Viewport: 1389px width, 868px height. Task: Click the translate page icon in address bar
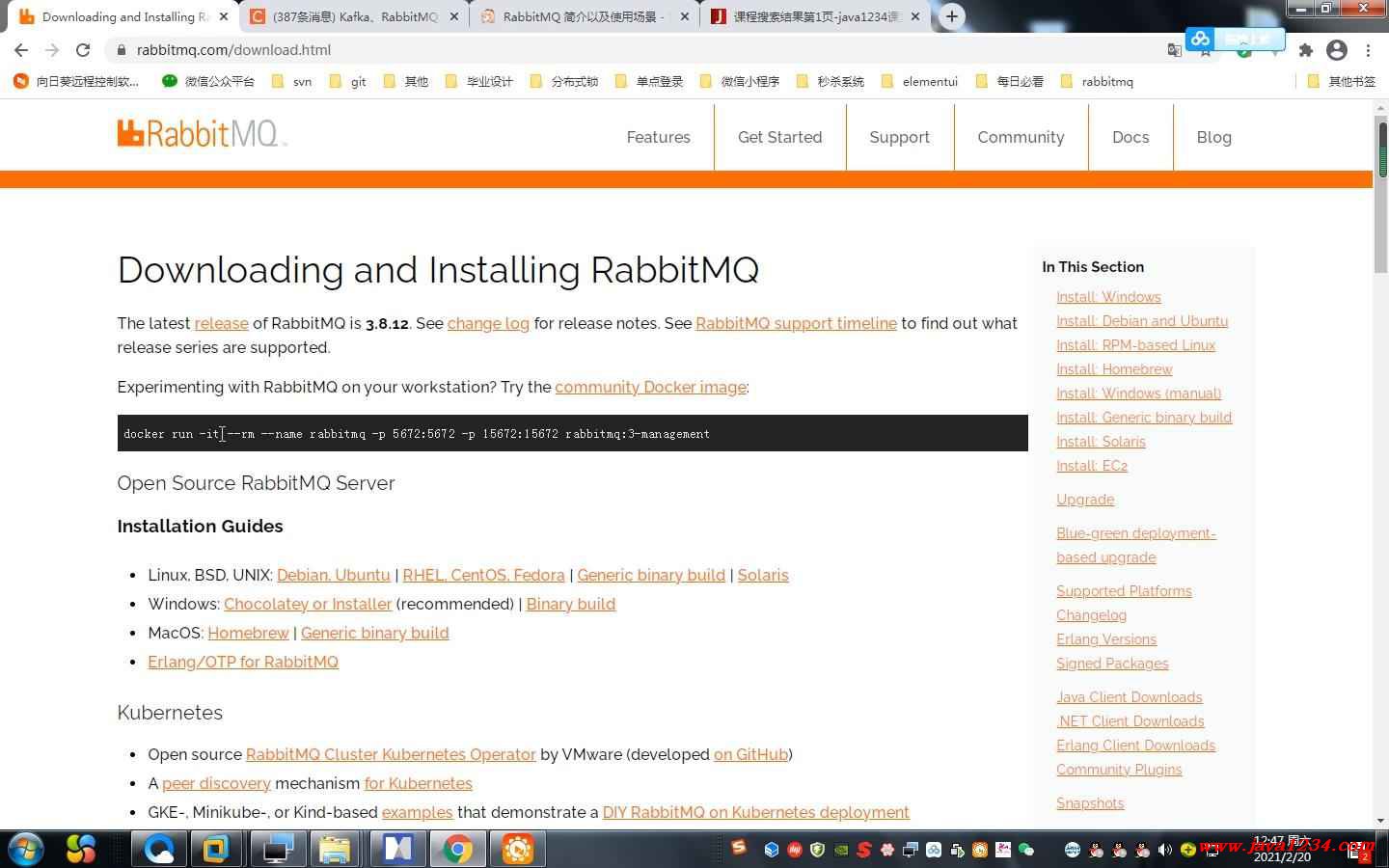tap(1175, 50)
